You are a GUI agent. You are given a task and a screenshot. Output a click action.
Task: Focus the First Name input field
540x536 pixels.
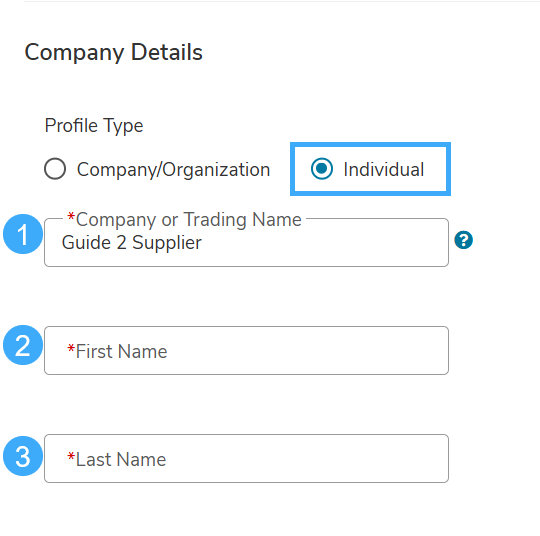tap(246, 350)
